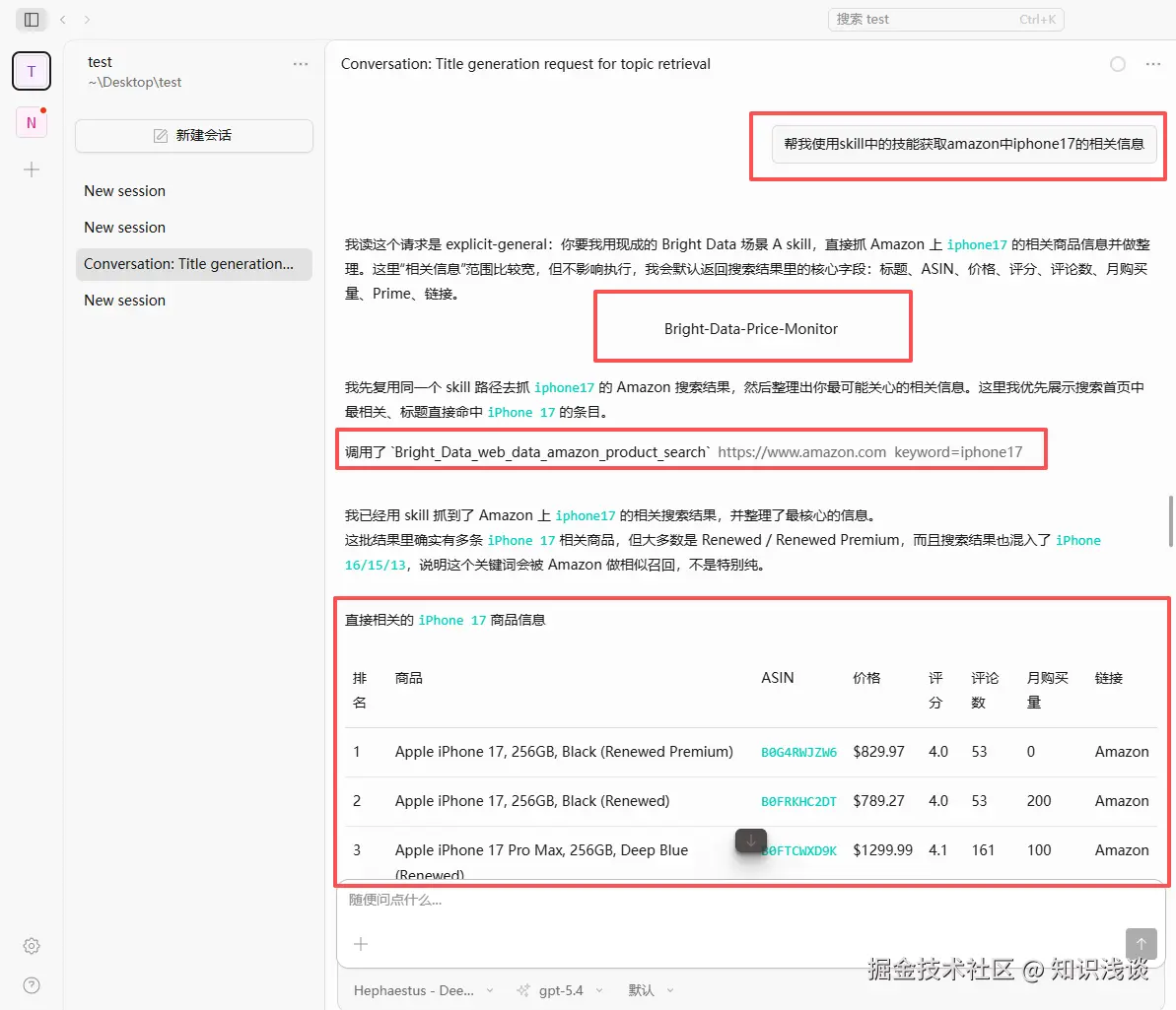
Task: Open the first New session
Action: pos(194,191)
